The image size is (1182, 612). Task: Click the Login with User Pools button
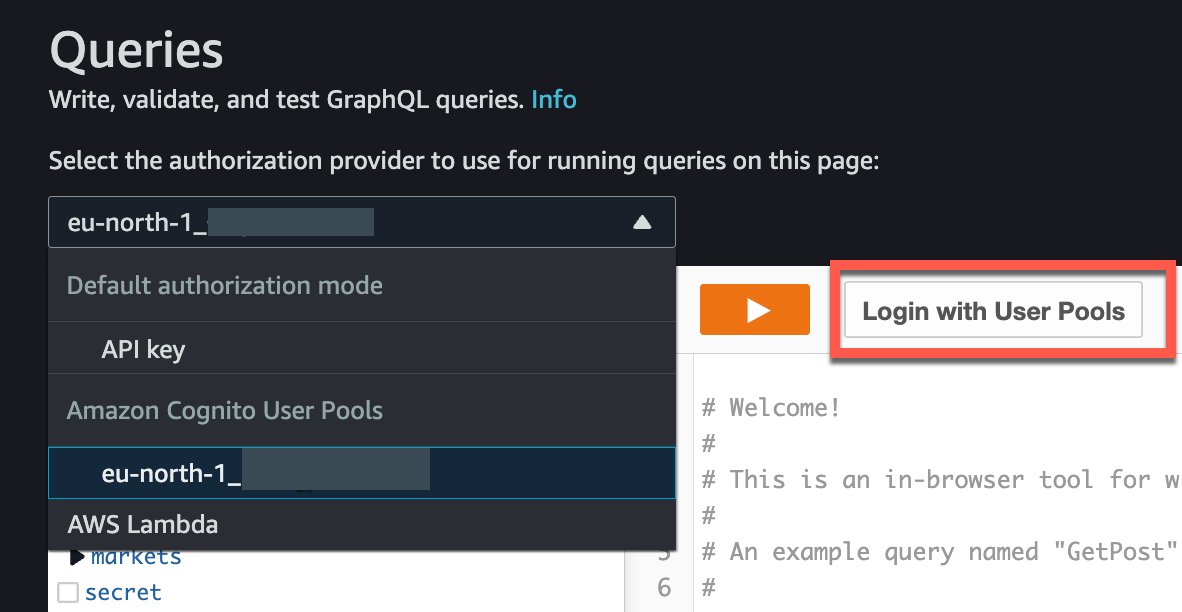pyautogui.click(x=993, y=311)
